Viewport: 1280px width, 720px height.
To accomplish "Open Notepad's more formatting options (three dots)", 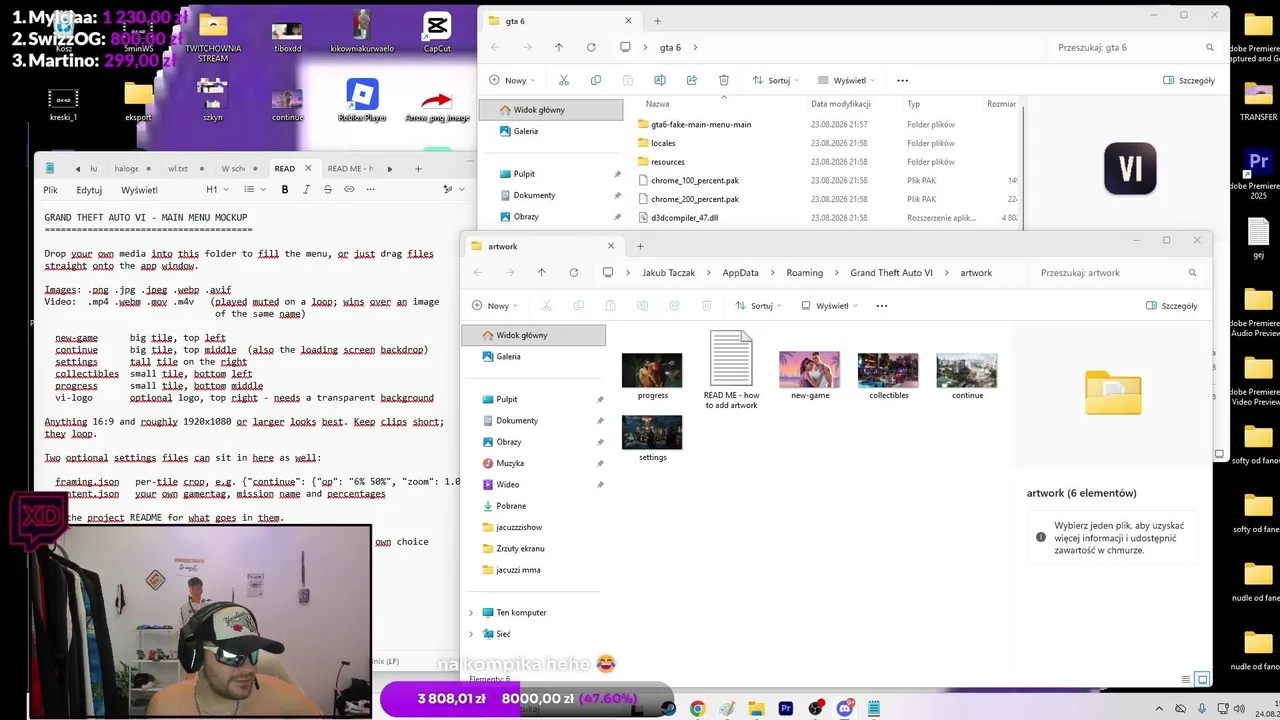I will [x=370, y=189].
